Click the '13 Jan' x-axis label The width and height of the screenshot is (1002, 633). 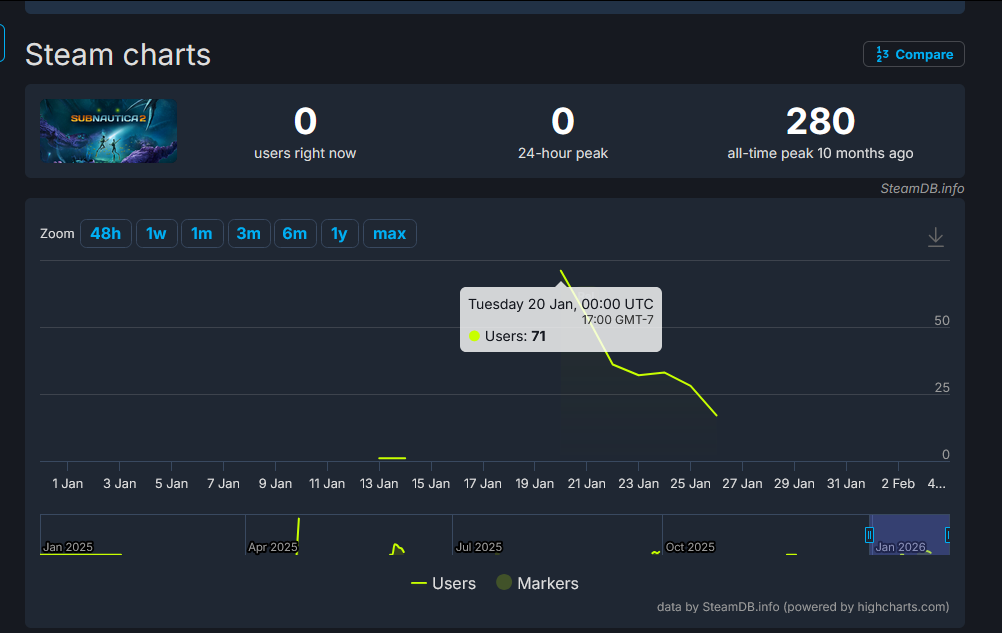pyautogui.click(x=379, y=484)
